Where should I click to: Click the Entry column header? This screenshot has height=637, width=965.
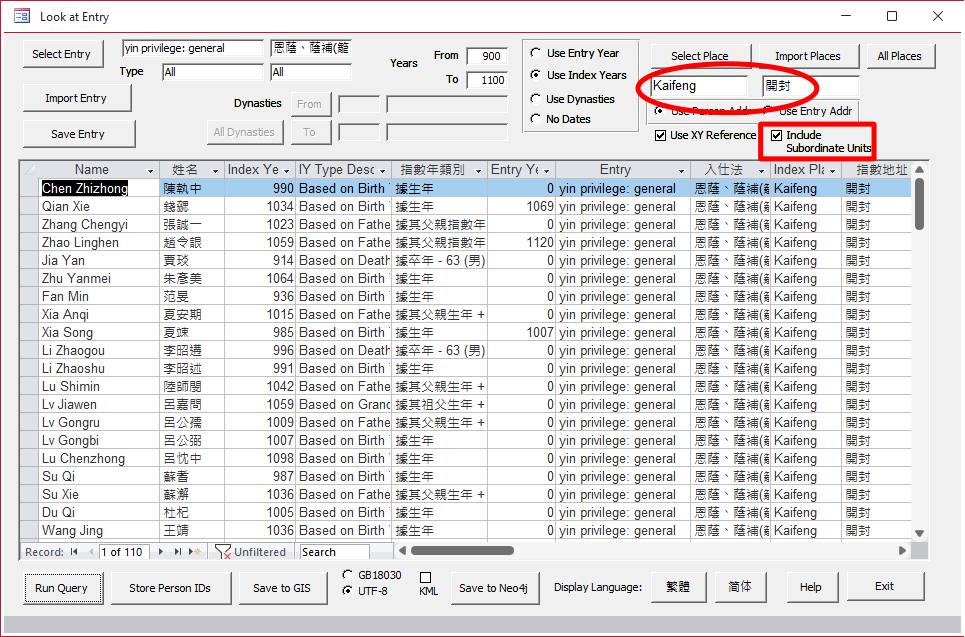615,170
